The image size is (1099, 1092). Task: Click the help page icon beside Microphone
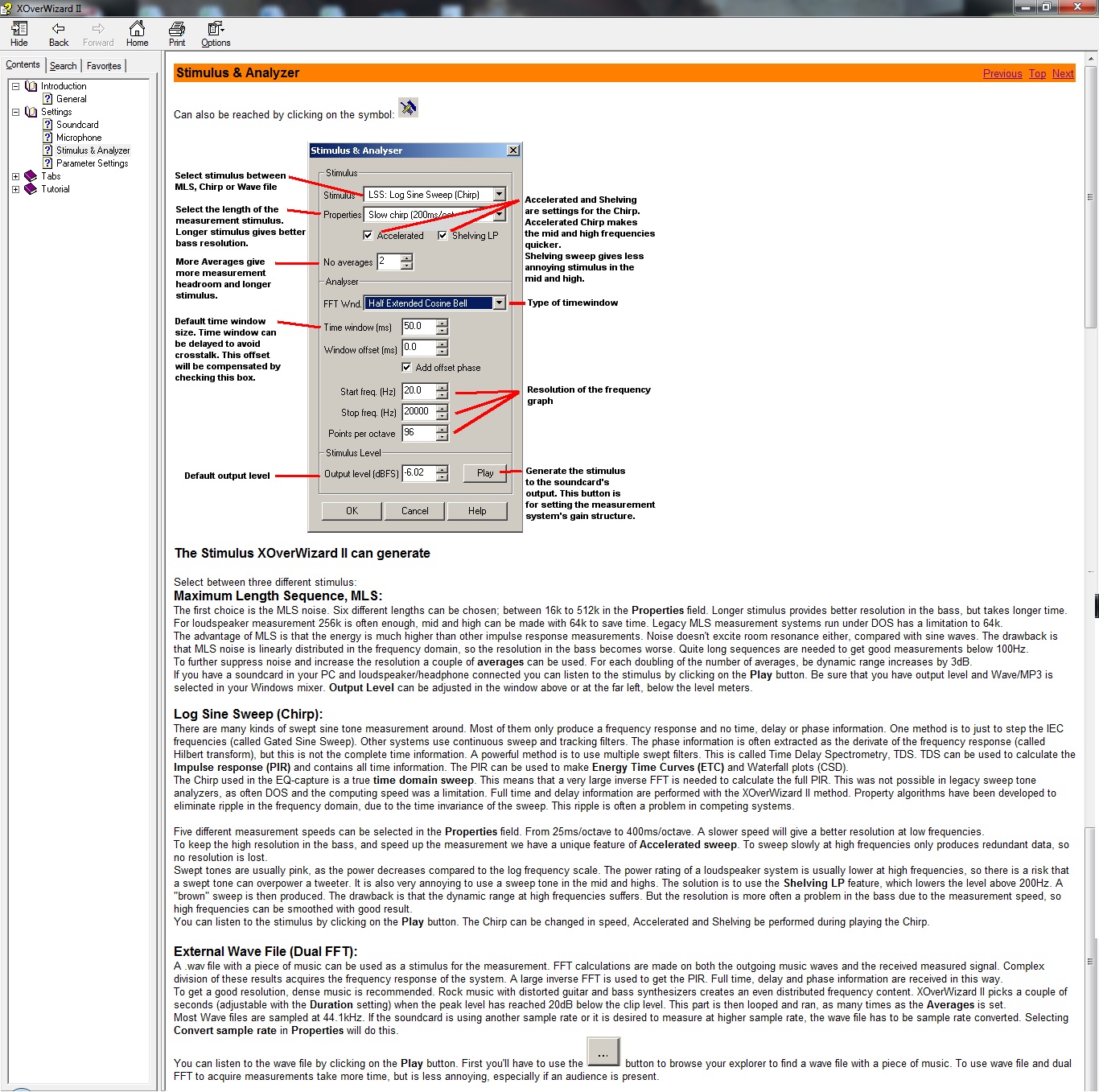(x=47, y=138)
